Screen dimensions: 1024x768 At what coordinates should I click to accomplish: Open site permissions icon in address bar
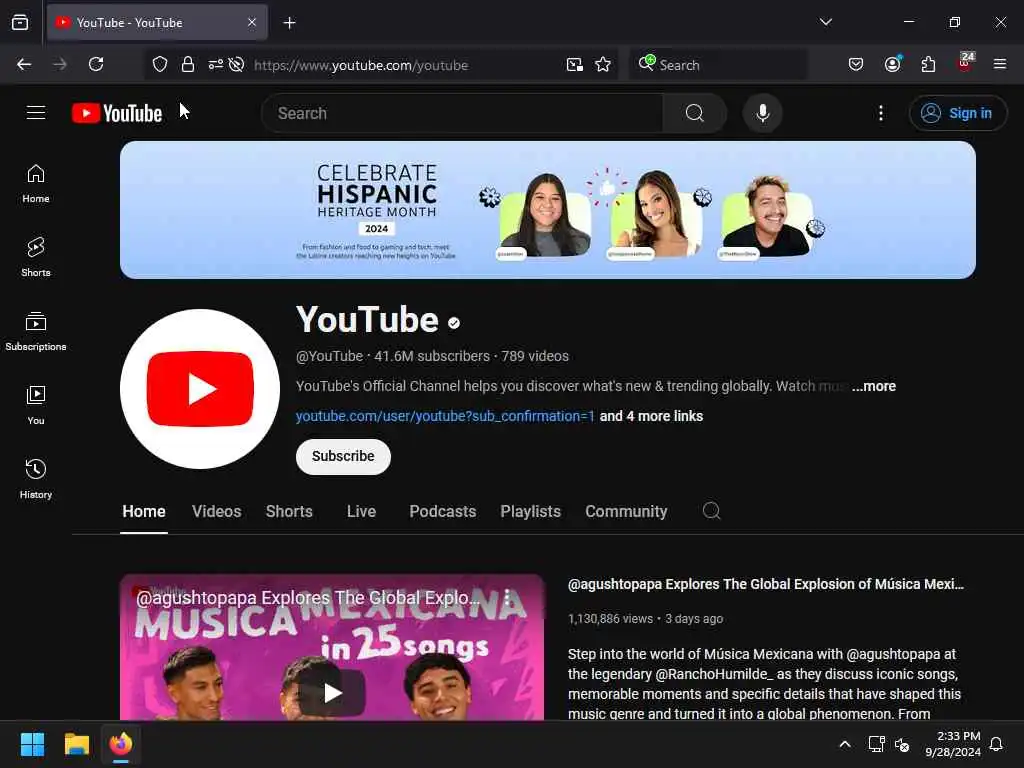click(x=216, y=64)
